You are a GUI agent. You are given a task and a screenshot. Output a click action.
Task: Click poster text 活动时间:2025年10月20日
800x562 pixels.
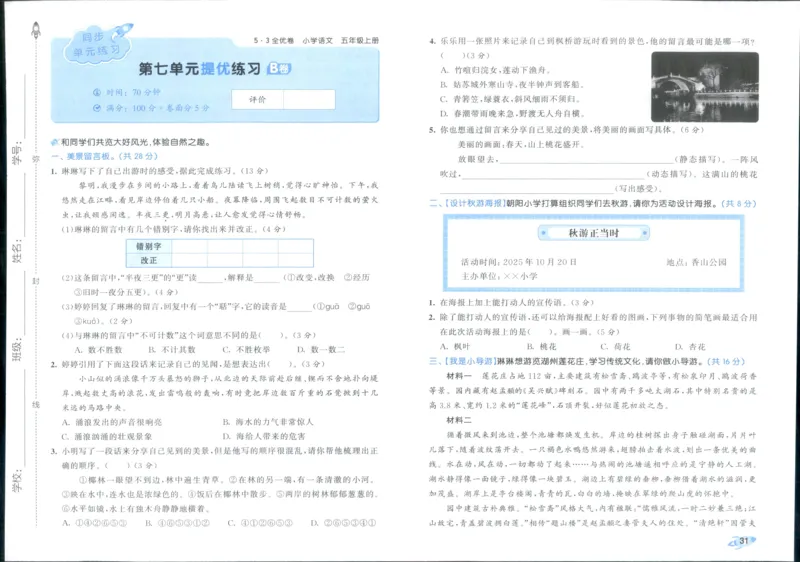[x=519, y=262]
